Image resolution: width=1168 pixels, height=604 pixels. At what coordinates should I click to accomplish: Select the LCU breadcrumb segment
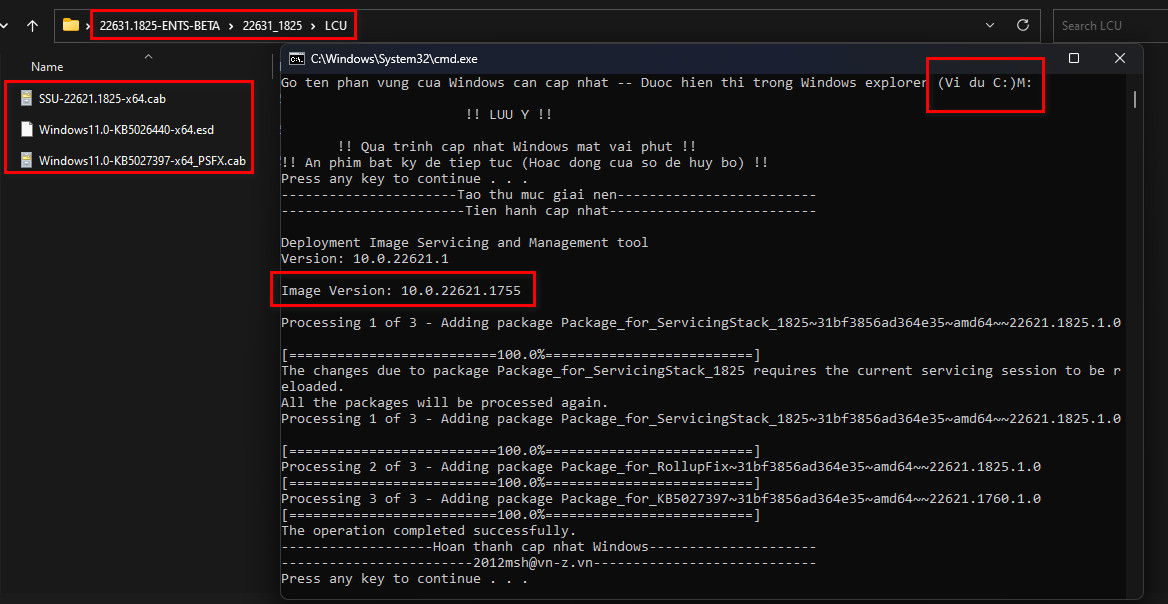click(336, 26)
